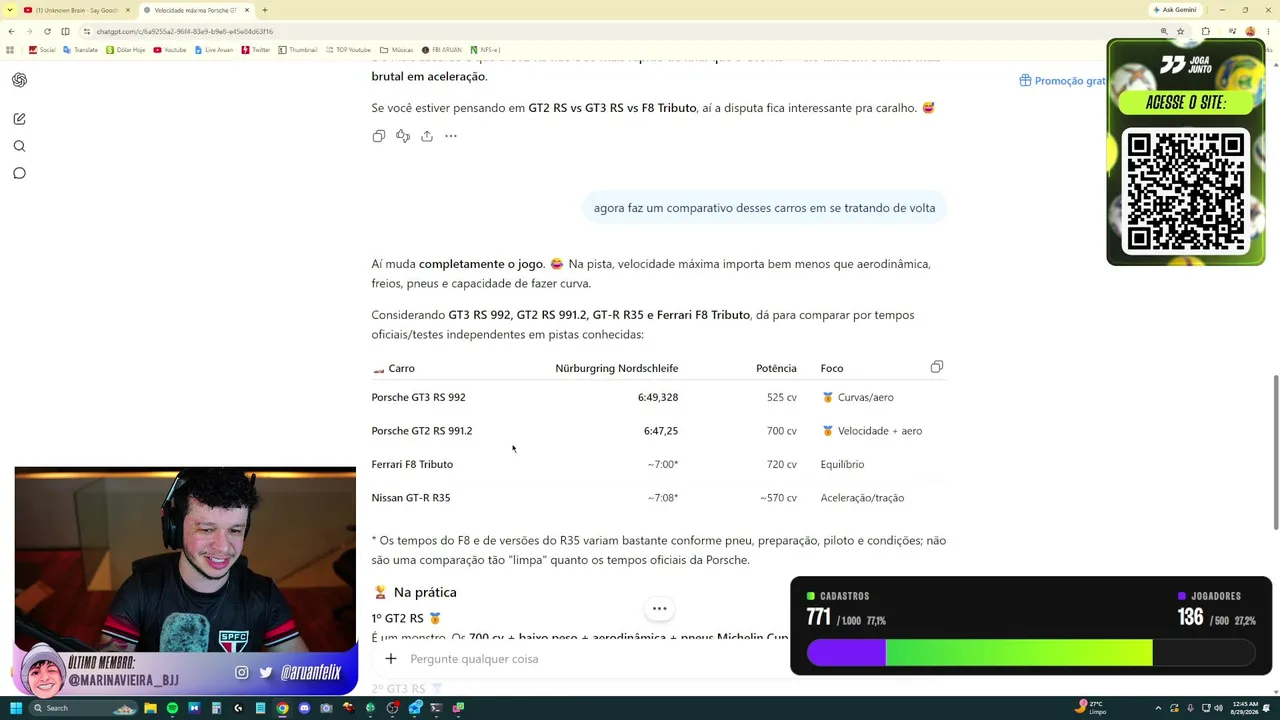Open the Chrome three-dot menu
This screenshot has width=1280, height=720.
pos(1268,31)
